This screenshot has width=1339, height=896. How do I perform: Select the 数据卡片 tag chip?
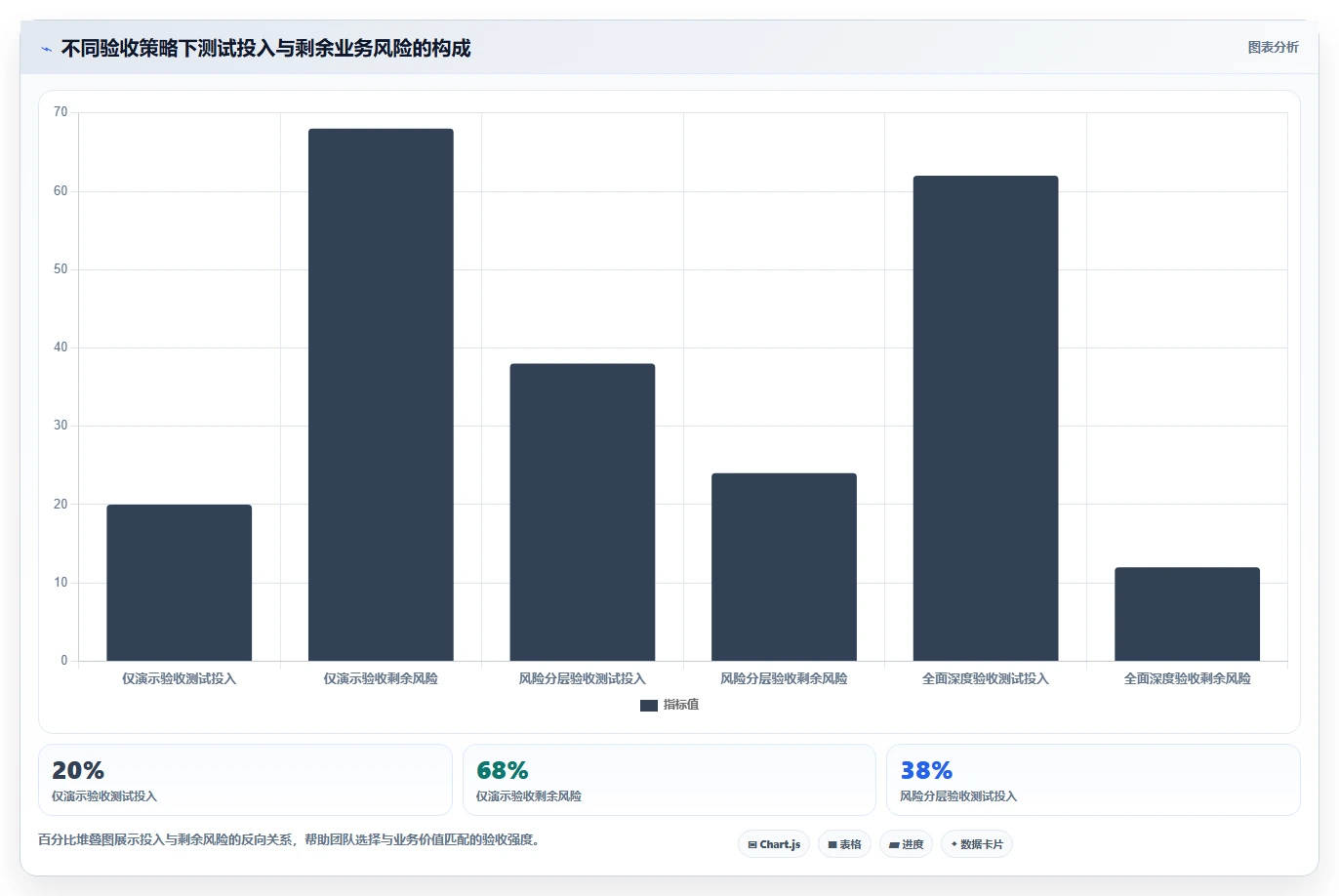pos(977,844)
